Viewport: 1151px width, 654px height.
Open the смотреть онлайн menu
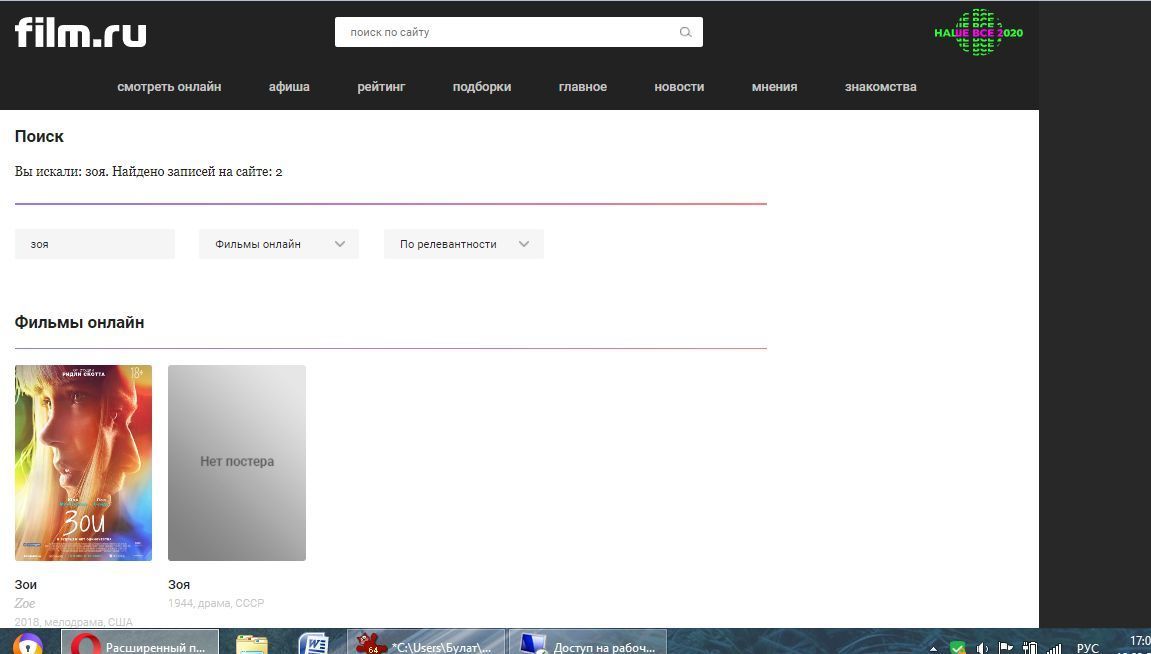tap(169, 87)
